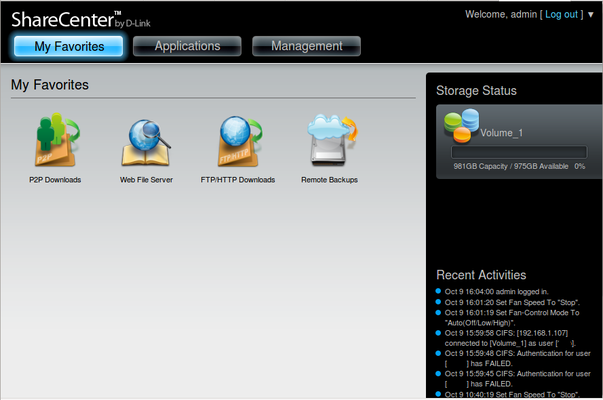The height and width of the screenshot is (400, 603).
Task: Open the Applications tab
Action: (x=187, y=46)
